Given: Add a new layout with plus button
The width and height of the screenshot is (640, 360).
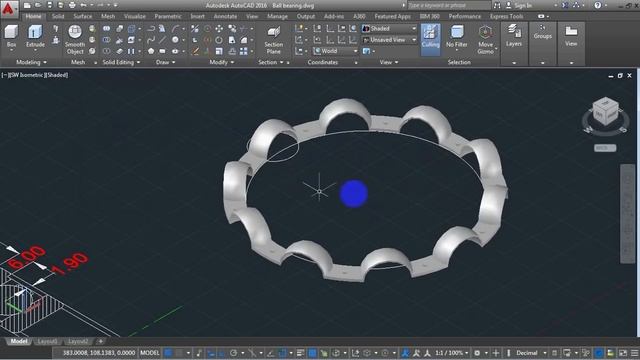Looking at the screenshot, I should pos(100,341).
